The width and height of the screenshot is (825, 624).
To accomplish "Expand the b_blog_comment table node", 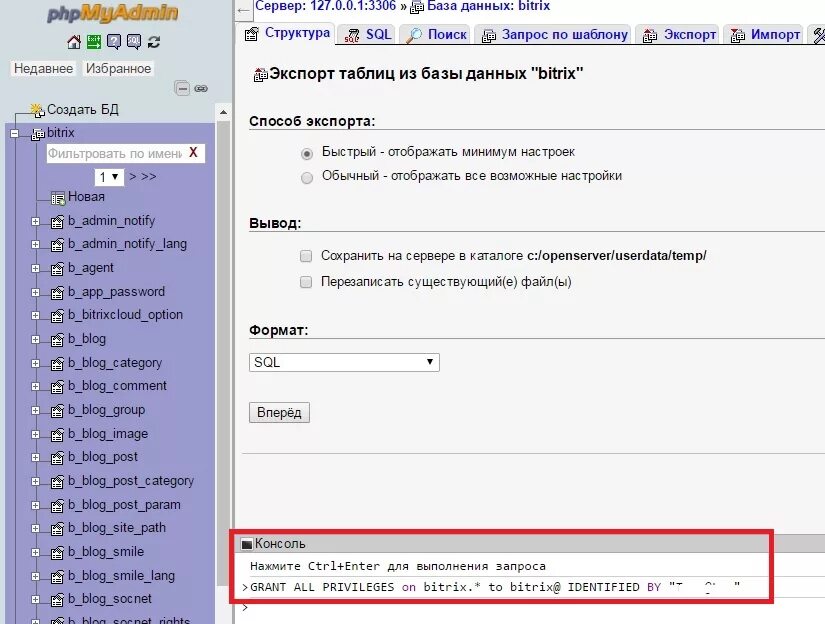I will click(x=35, y=387).
